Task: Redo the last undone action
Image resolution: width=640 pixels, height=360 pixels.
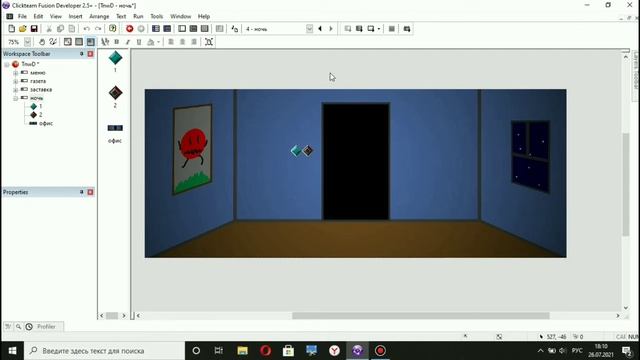Action: (98, 29)
